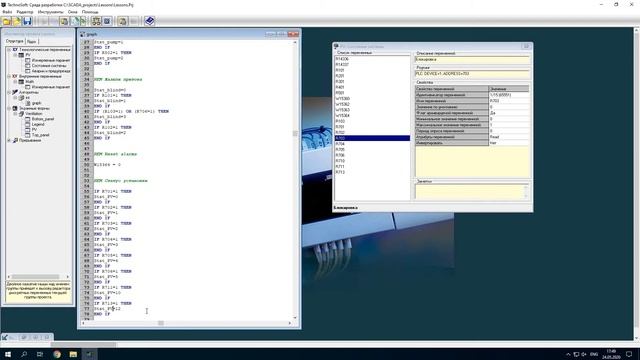The height and width of the screenshot is (360, 640).
Task: Save the project with the floppy disk icon
Action: (x=27, y=21)
